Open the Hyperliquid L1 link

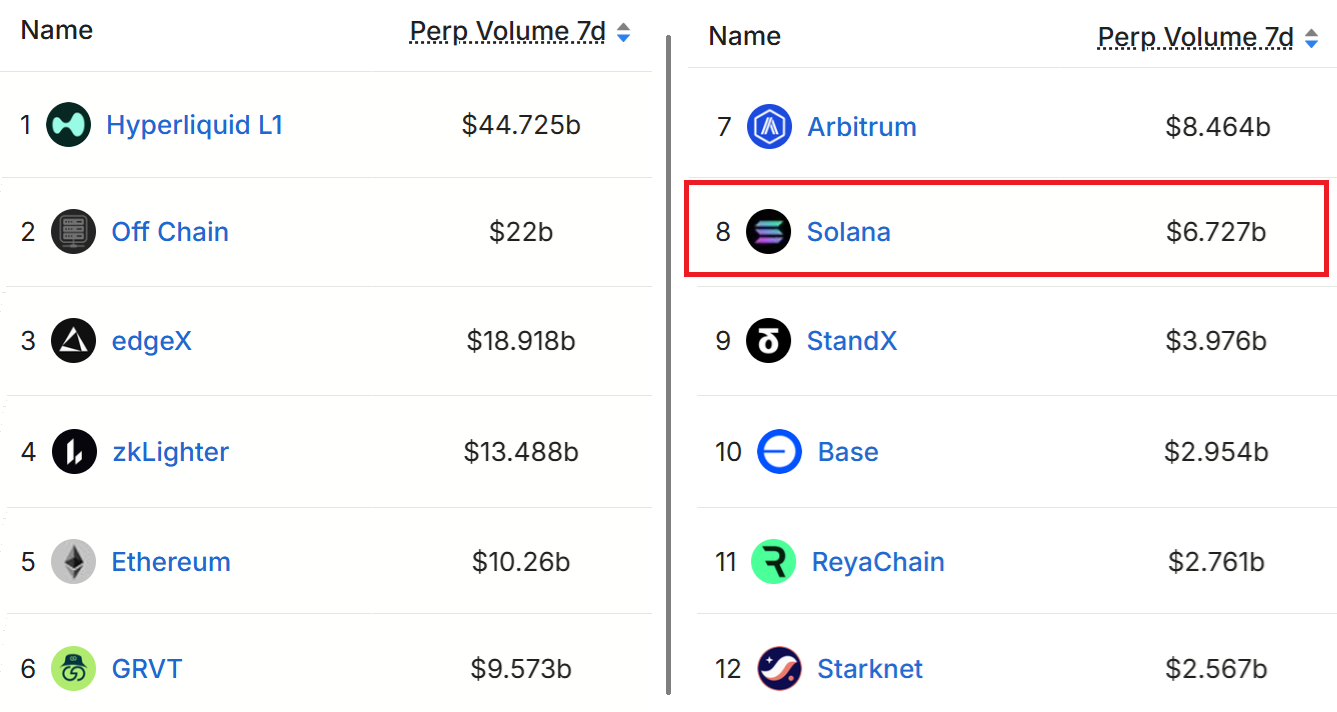pyautogui.click(x=194, y=124)
